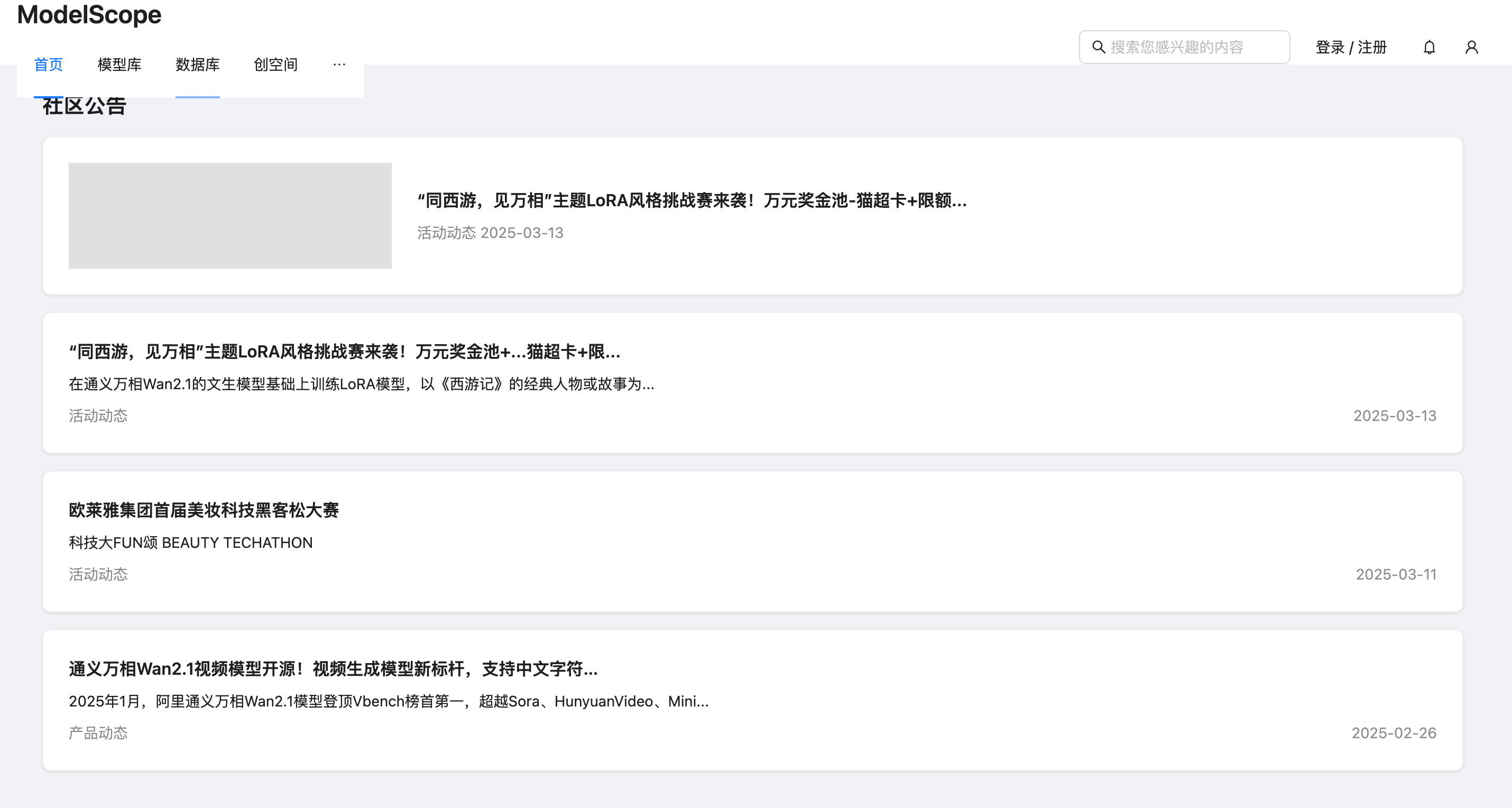
Task: Click the 产品动态 category label
Action: [x=97, y=733]
